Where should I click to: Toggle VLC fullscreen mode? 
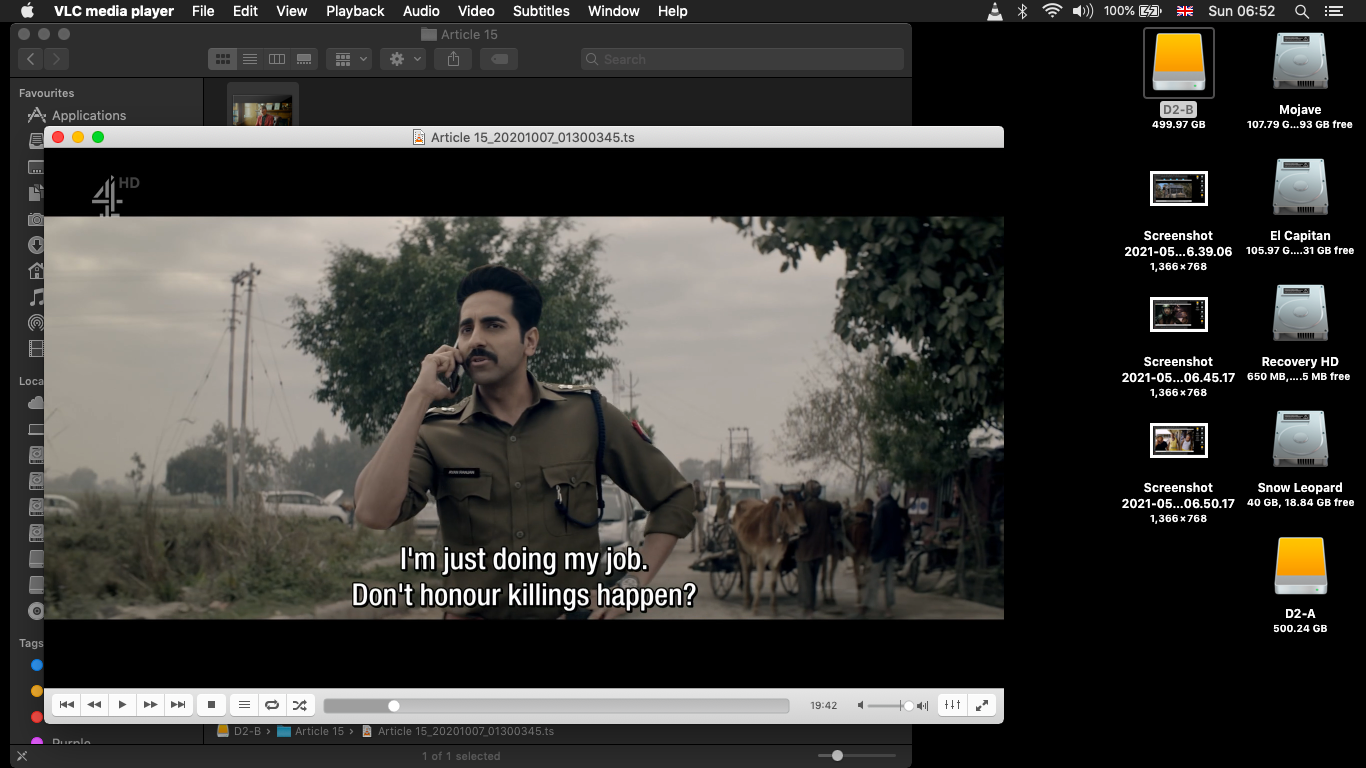coord(982,705)
